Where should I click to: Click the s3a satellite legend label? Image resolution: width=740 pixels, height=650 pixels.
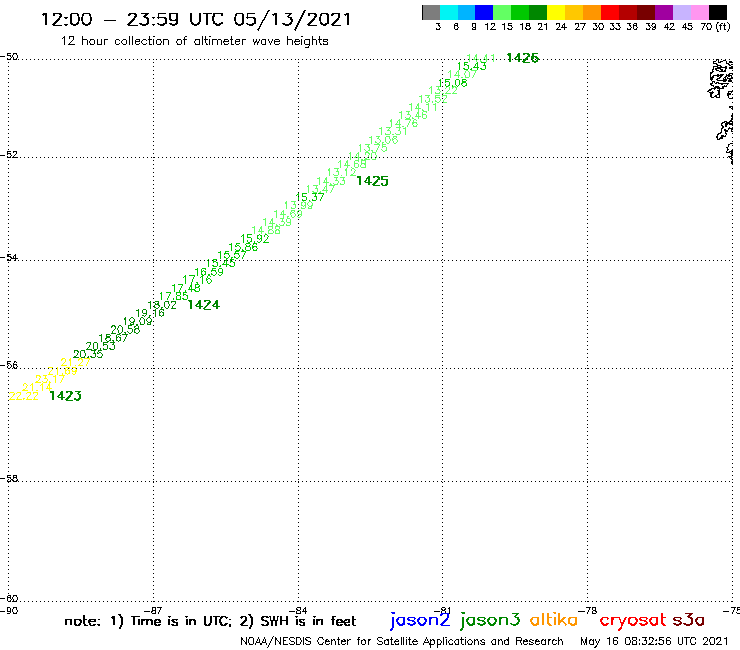[689, 620]
